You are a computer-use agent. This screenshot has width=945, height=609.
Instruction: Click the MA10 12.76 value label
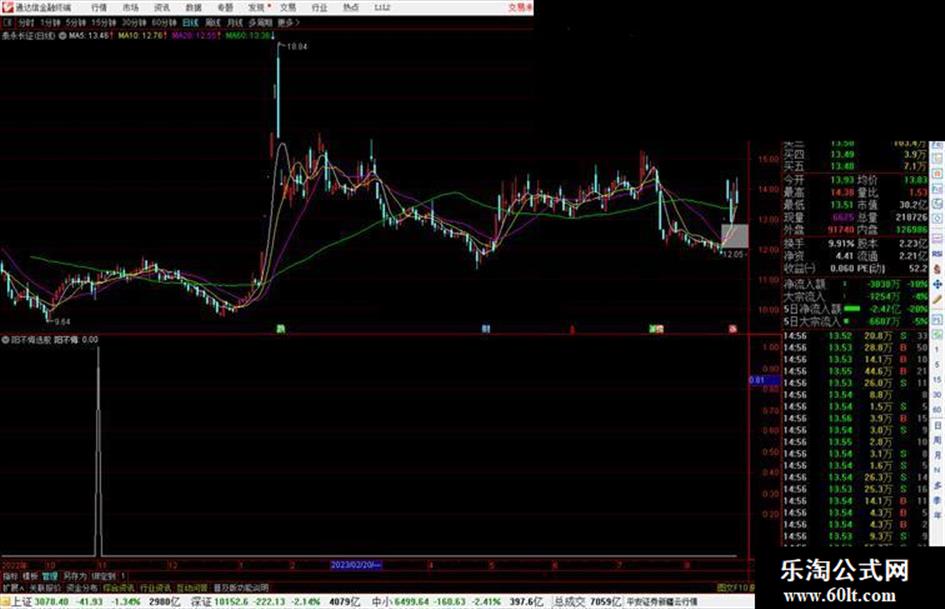pyautogui.click(x=141, y=36)
